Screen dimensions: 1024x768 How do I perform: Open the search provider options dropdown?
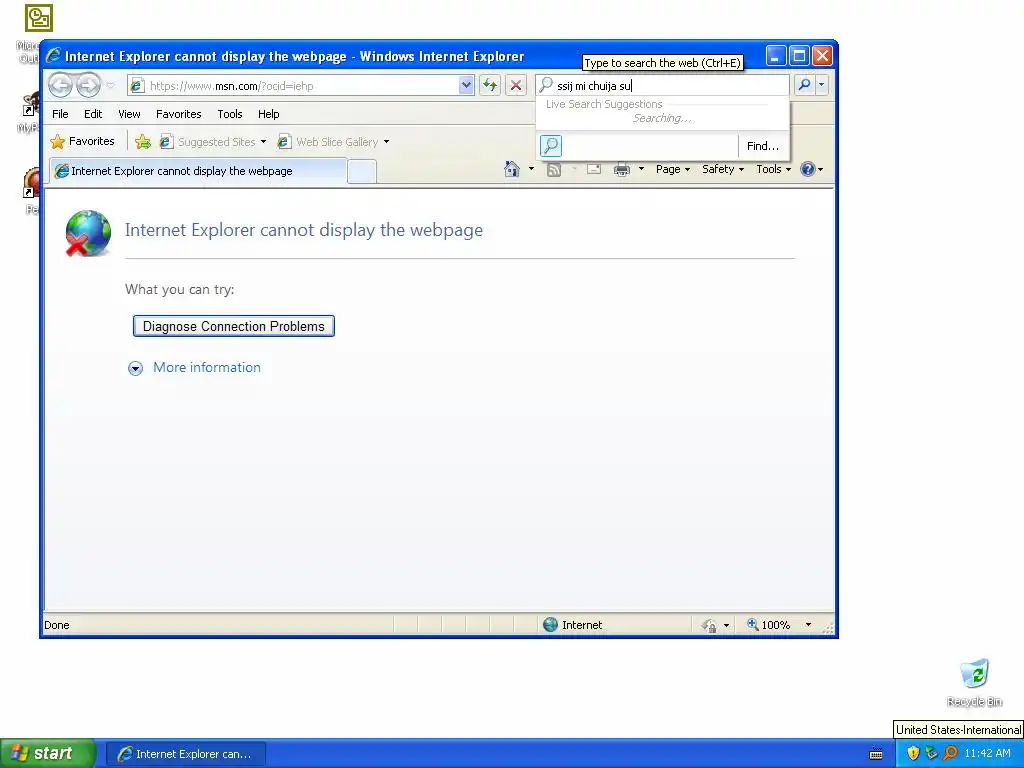tap(822, 85)
